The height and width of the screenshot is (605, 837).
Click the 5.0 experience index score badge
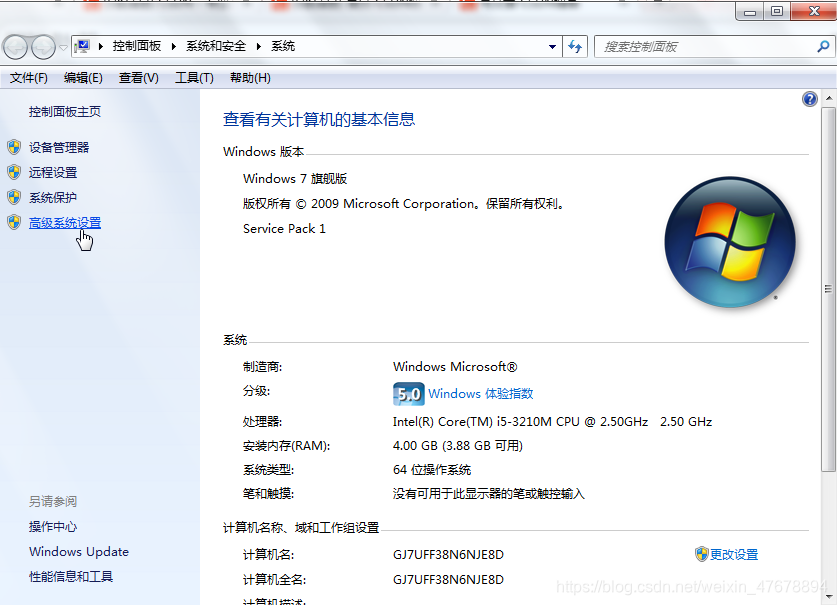(409, 394)
